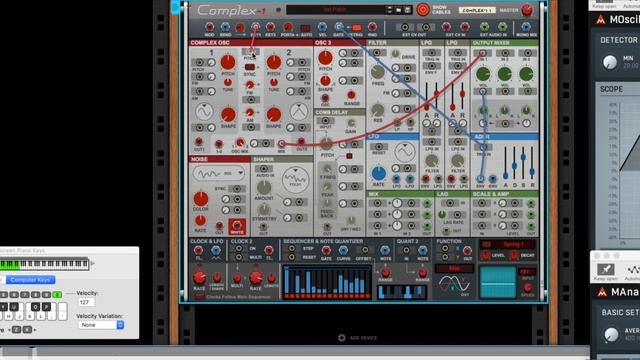The width and height of the screenshot is (640, 360).
Task: Click the green active number key button
Action: (57, 294)
